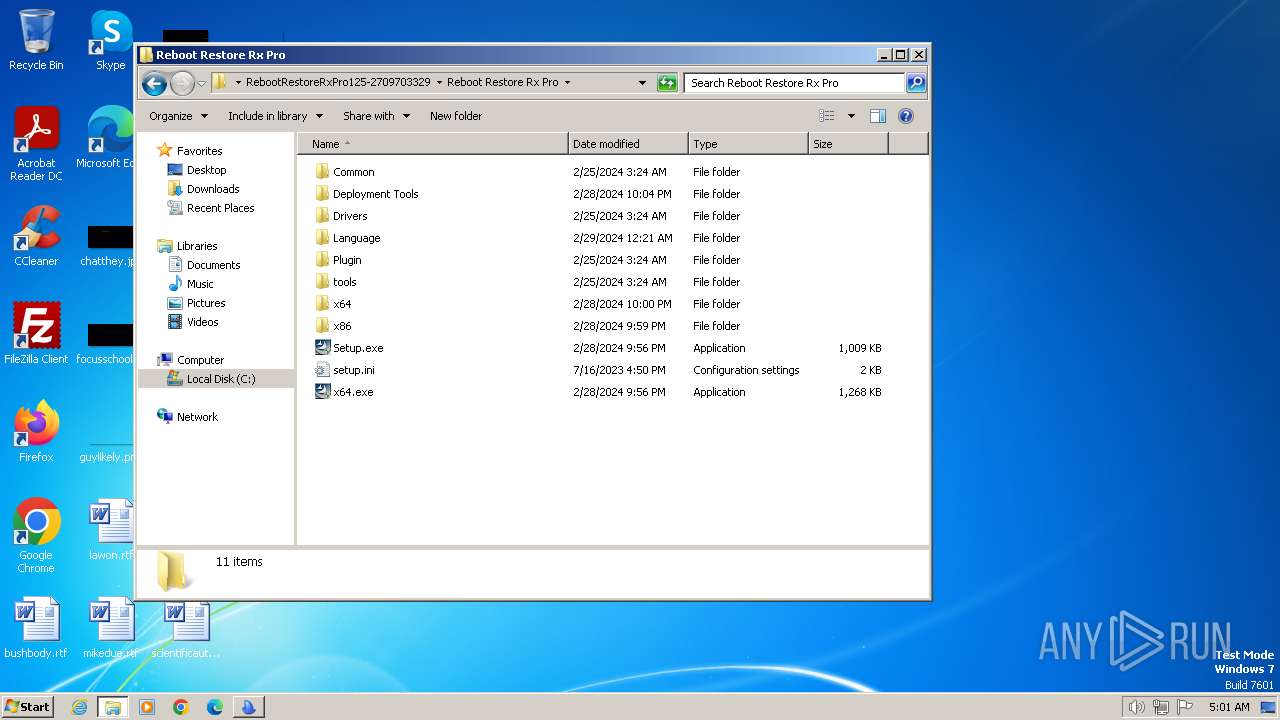The width and height of the screenshot is (1280, 720).
Task: Click the Start button on the taskbar
Action: [28, 706]
